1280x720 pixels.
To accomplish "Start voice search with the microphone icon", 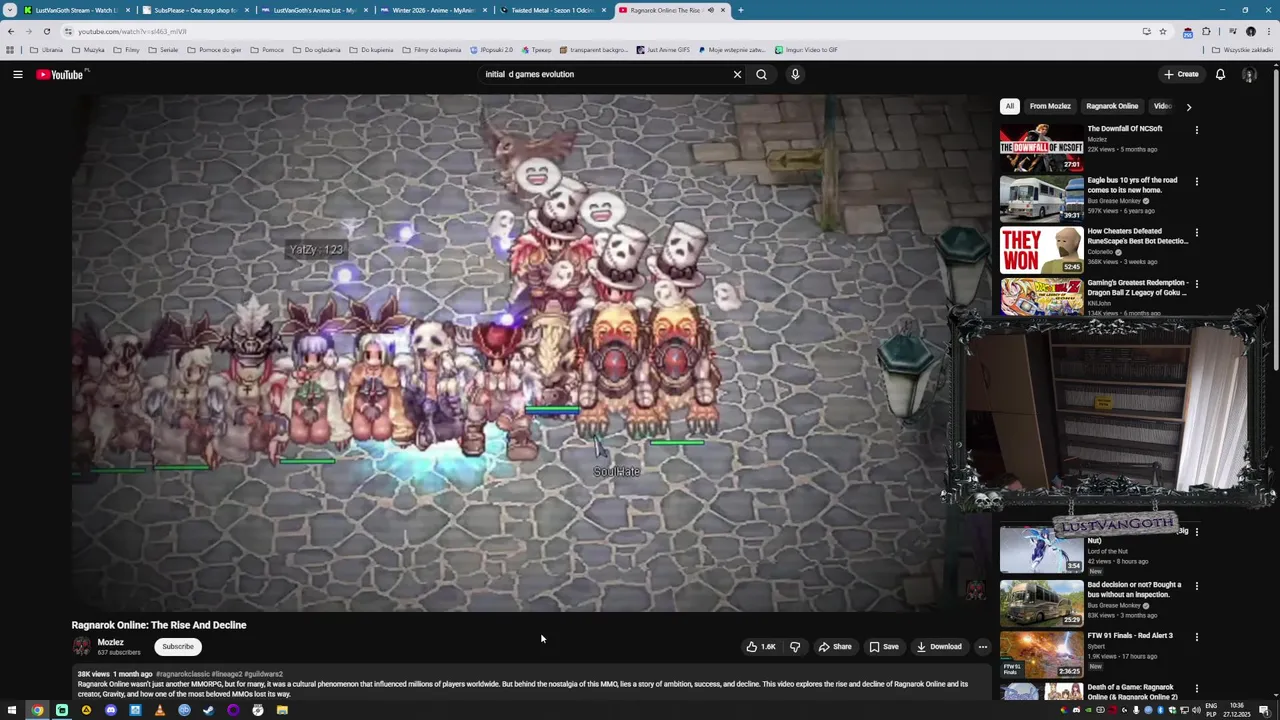I will 795,74.
